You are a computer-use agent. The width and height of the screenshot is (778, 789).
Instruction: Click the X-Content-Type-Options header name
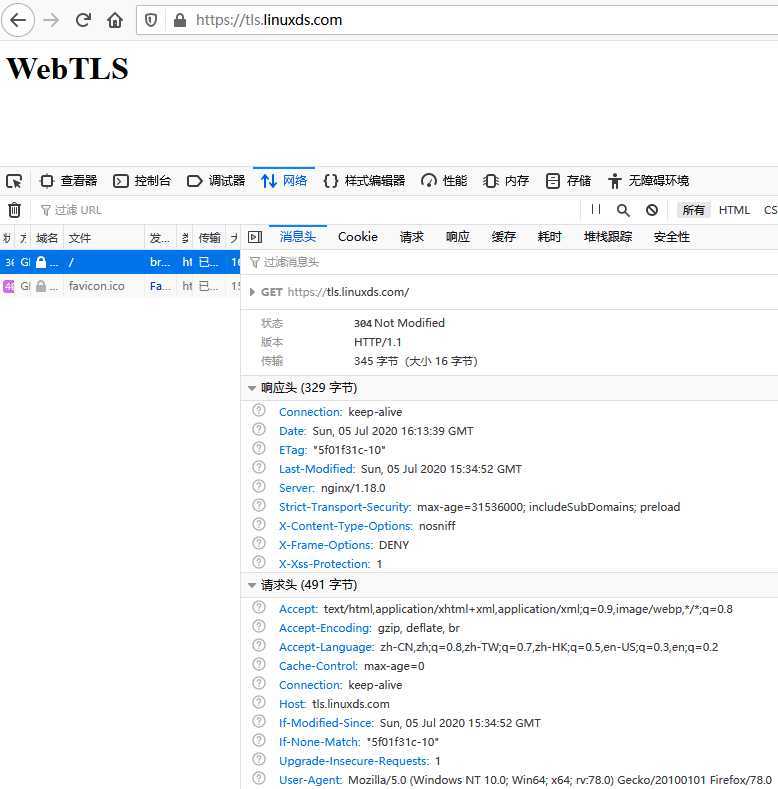click(346, 526)
